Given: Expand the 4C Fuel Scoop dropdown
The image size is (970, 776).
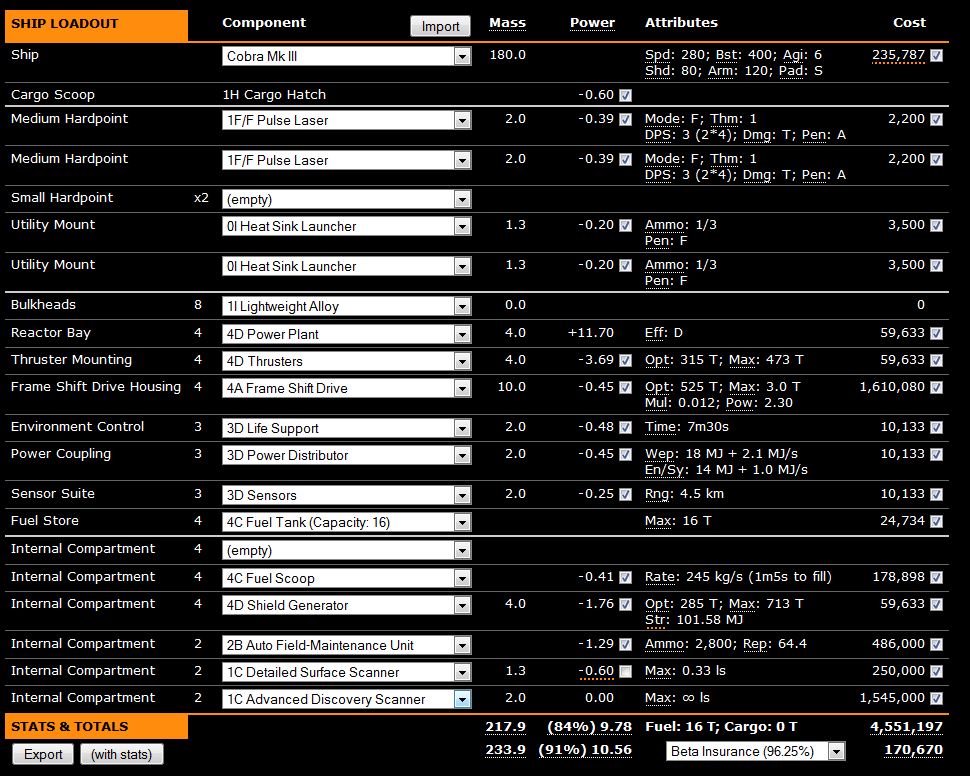Looking at the screenshot, I should click(346, 578).
